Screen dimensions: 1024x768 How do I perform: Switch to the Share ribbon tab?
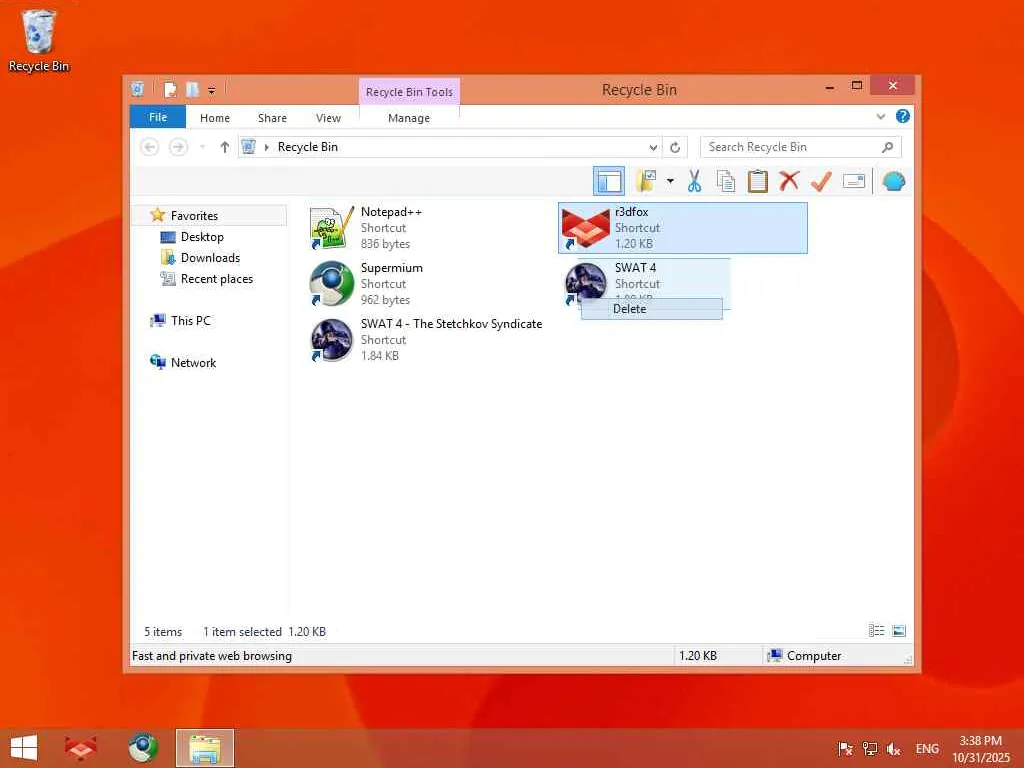pyautogui.click(x=272, y=118)
